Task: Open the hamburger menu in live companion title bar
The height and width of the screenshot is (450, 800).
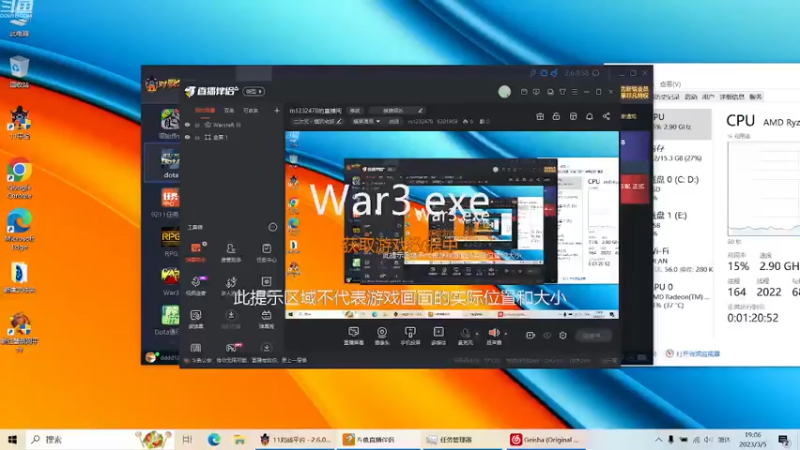Action: 574,92
